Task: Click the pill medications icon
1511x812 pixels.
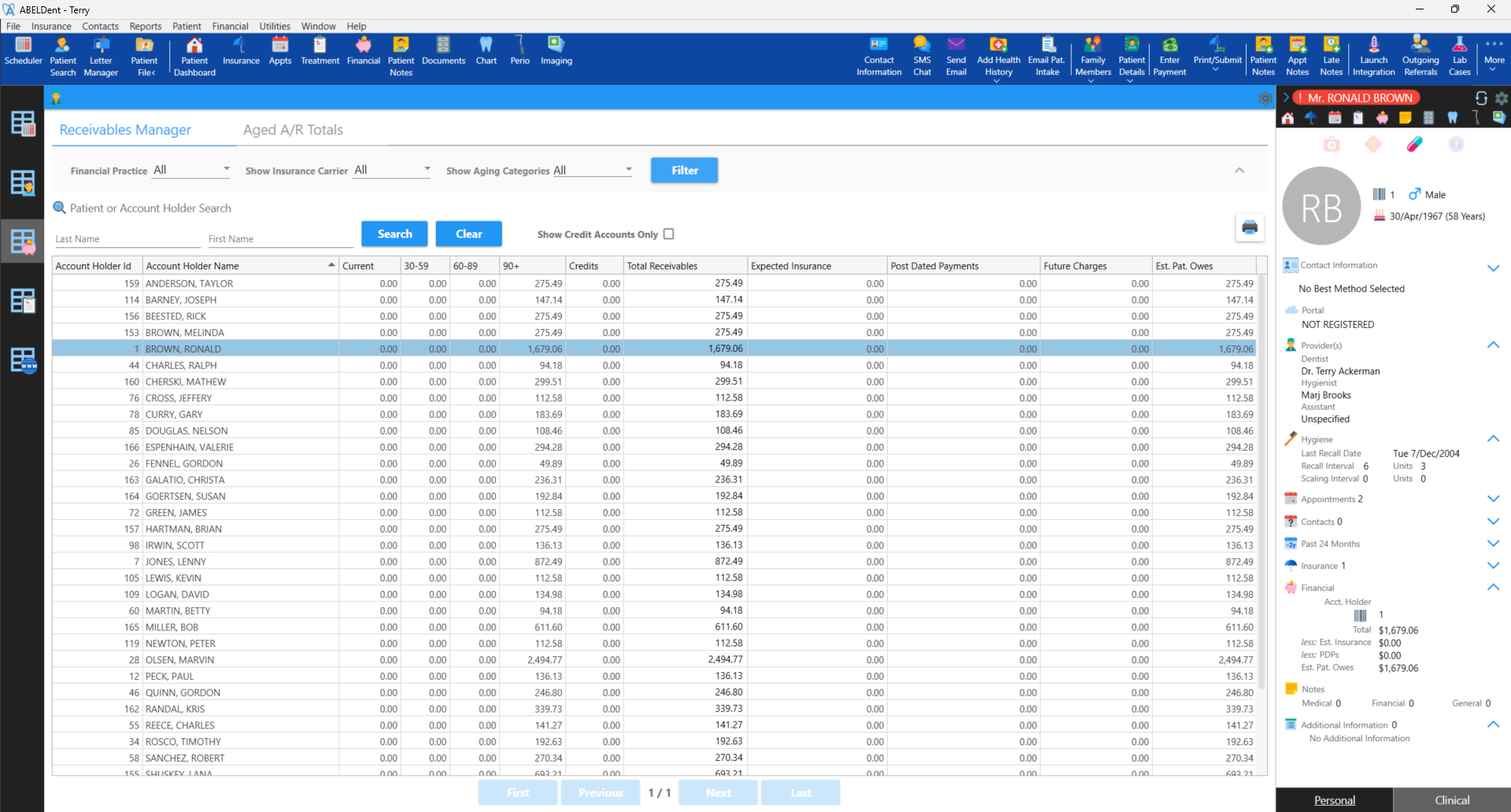Action: point(1415,145)
